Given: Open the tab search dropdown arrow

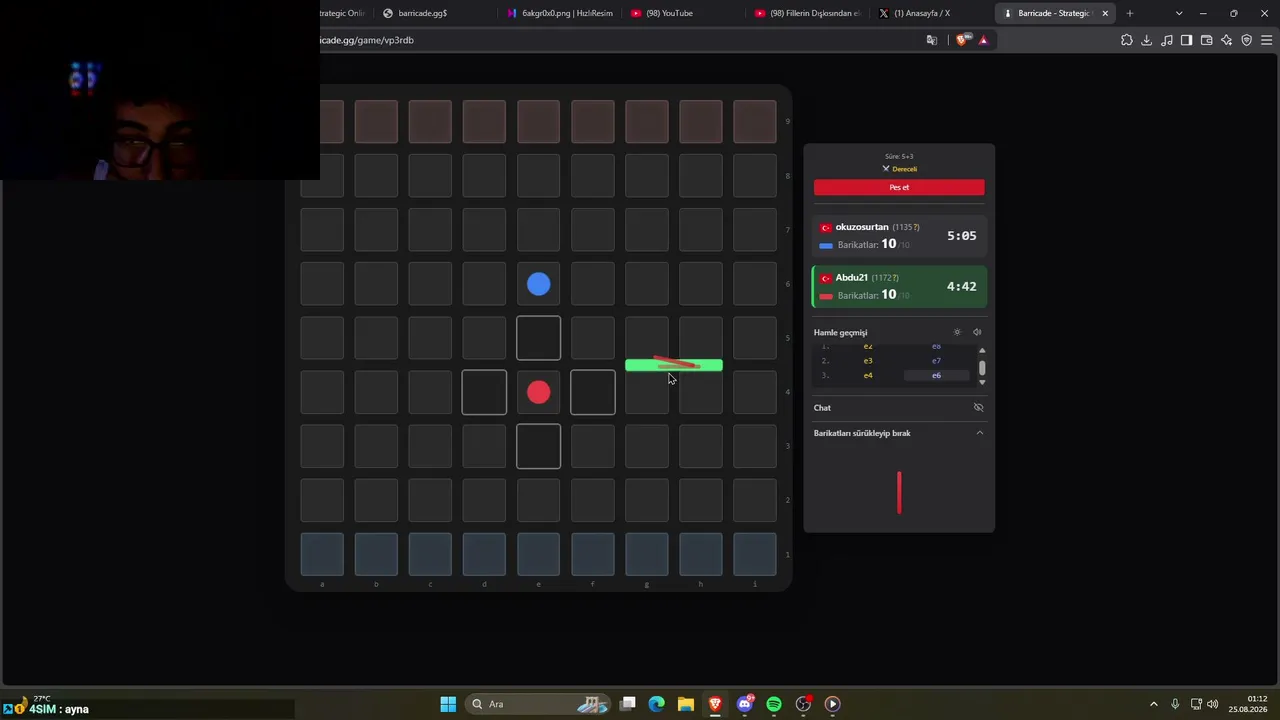Looking at the screenshot, I should coord(1179,13).
